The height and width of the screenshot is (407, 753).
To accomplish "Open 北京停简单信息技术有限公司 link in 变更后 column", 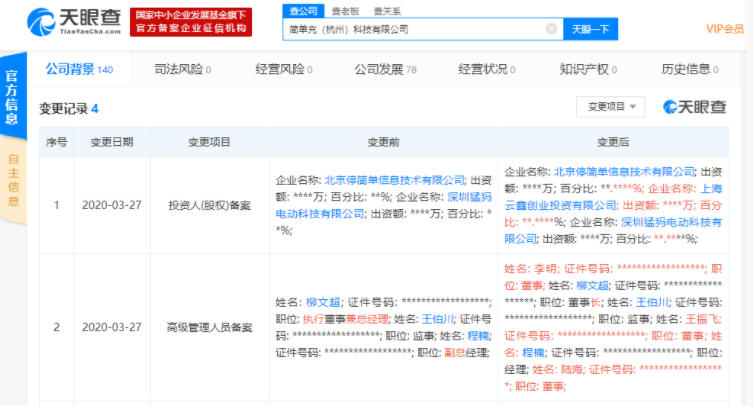I will 624,172.
